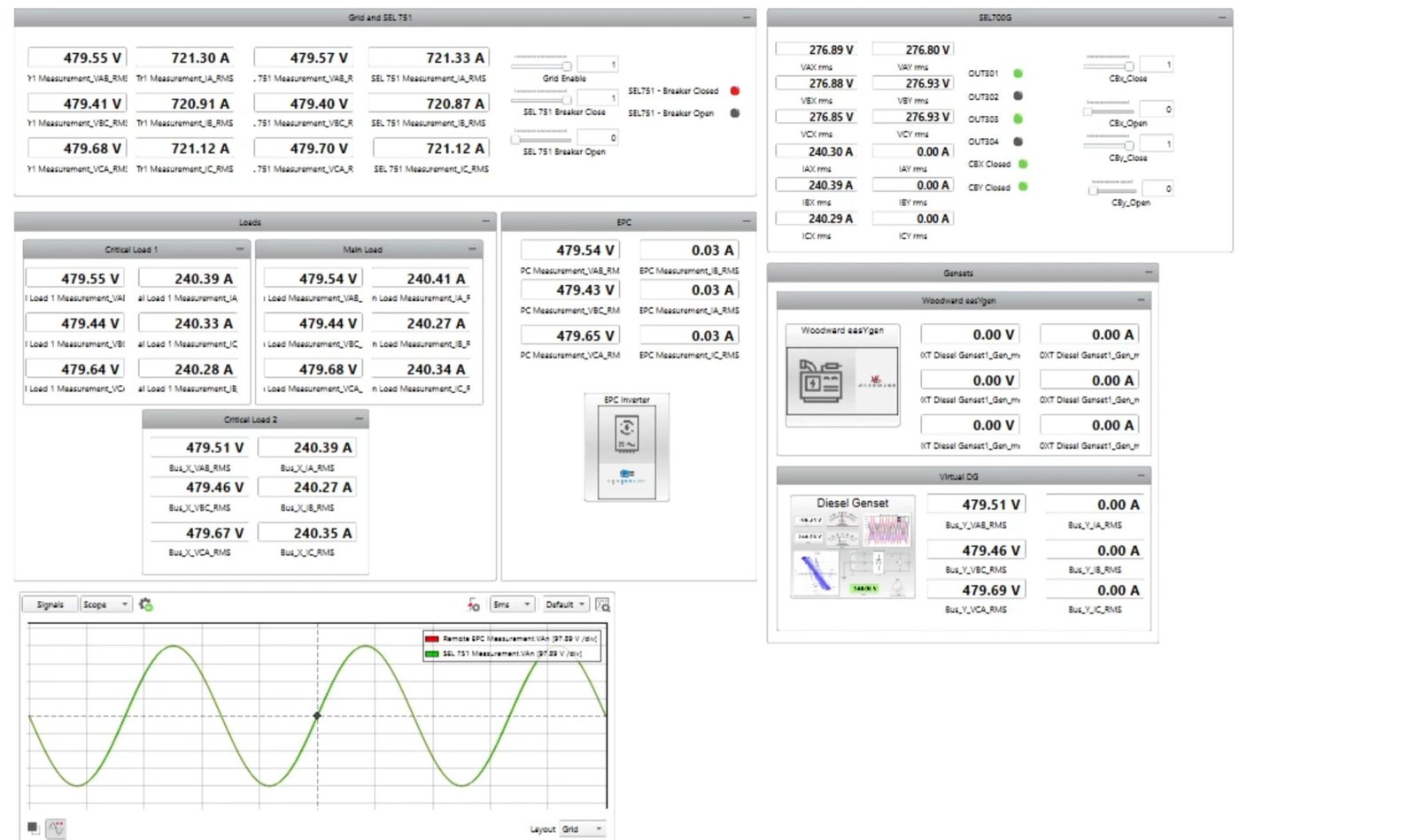Click the stop capture square icon

[x=33, y=828]
